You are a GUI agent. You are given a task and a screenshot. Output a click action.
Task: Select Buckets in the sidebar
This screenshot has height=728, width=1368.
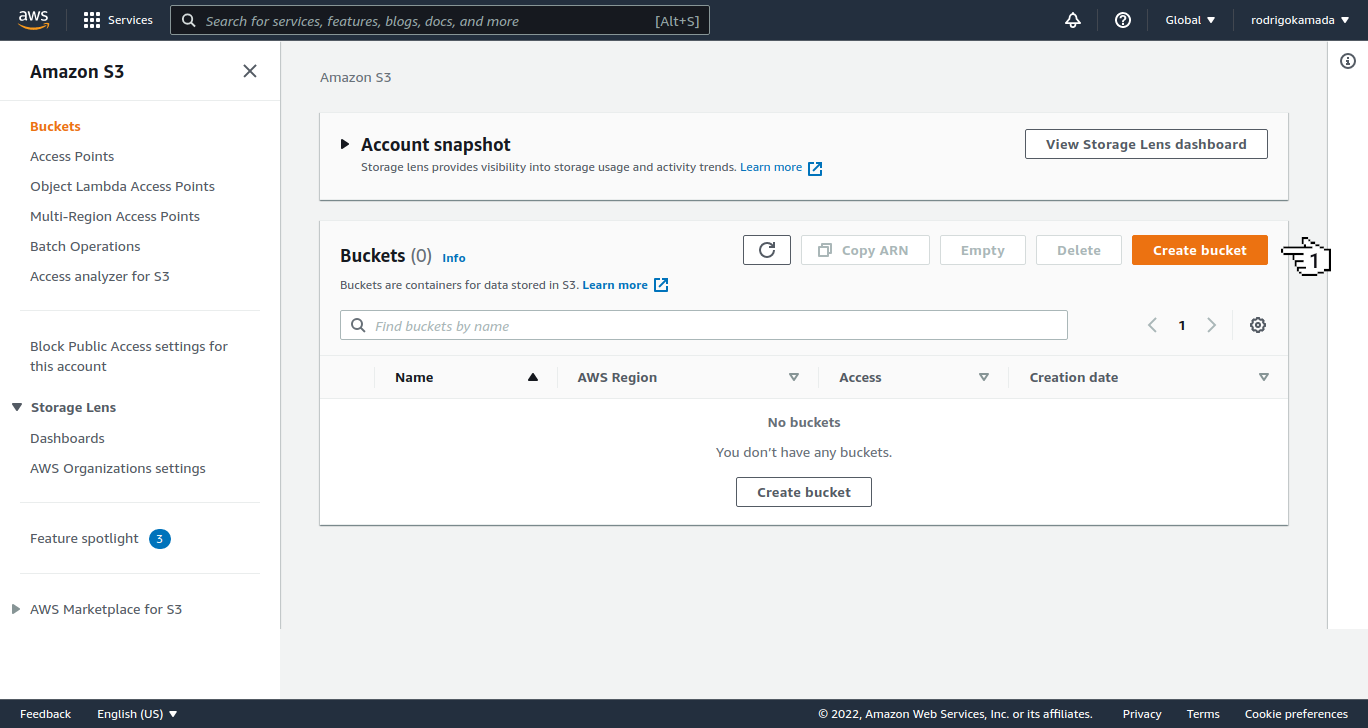tap(55, 126)
